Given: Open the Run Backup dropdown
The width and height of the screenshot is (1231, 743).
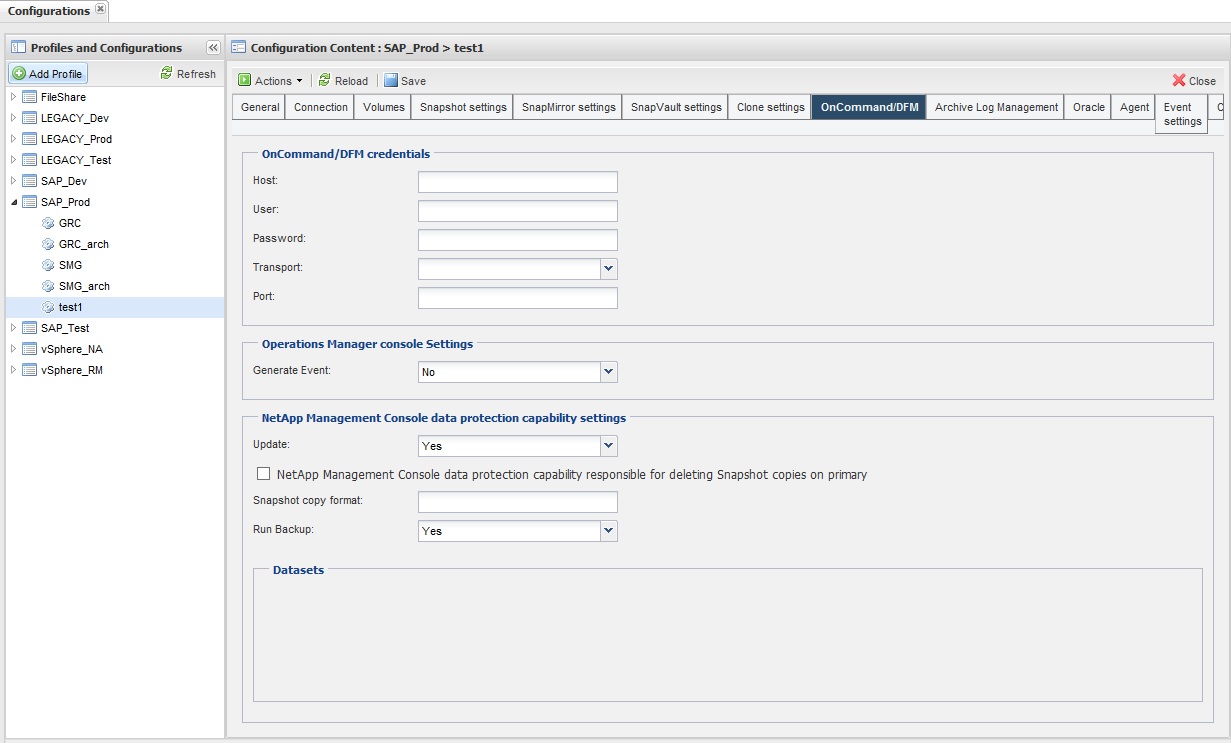Looking at the screenshot, I should pos(608,531).
